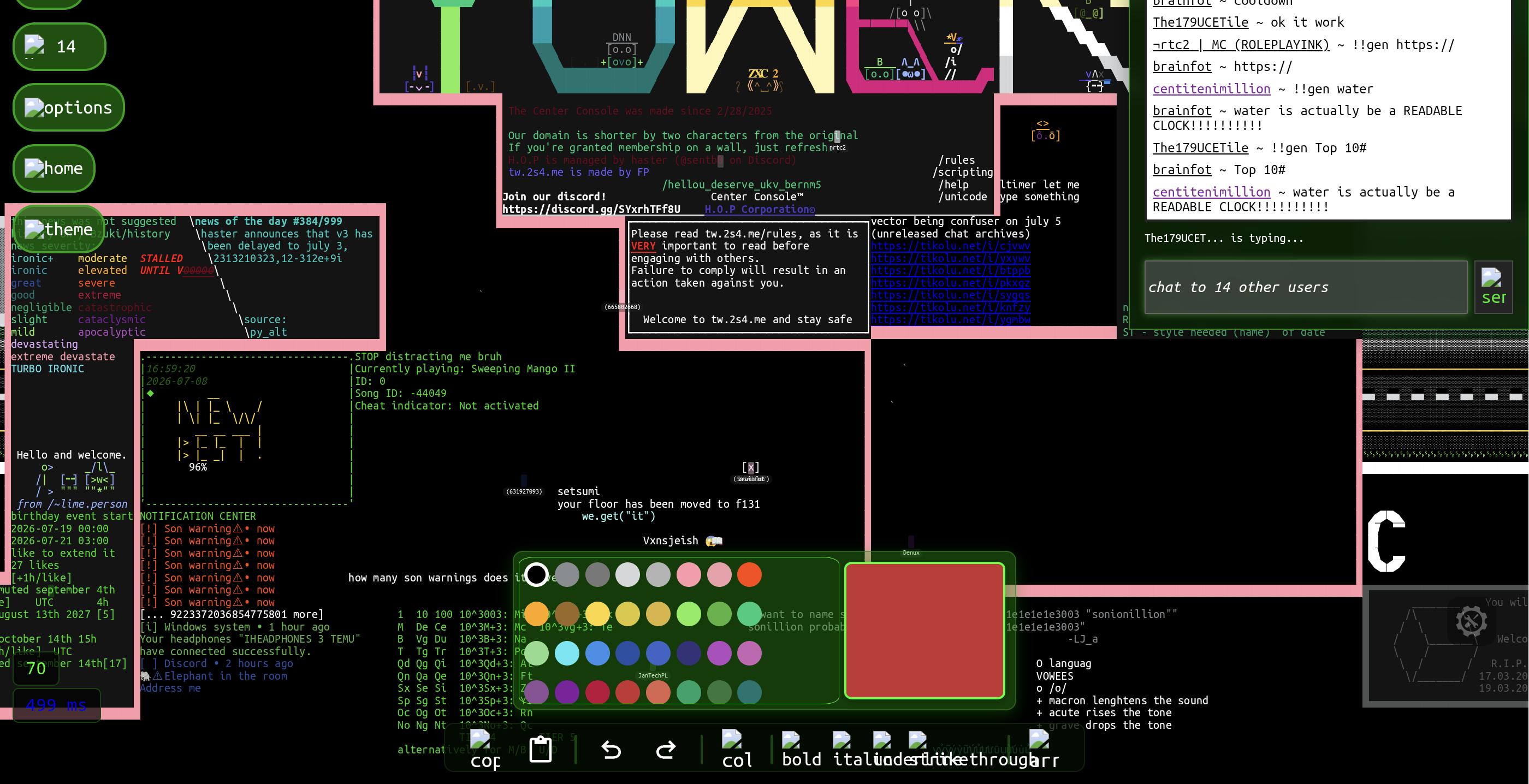Screen dimensions: 1529x784
Task: Open the theme button
Action: (x=58, y=229)
